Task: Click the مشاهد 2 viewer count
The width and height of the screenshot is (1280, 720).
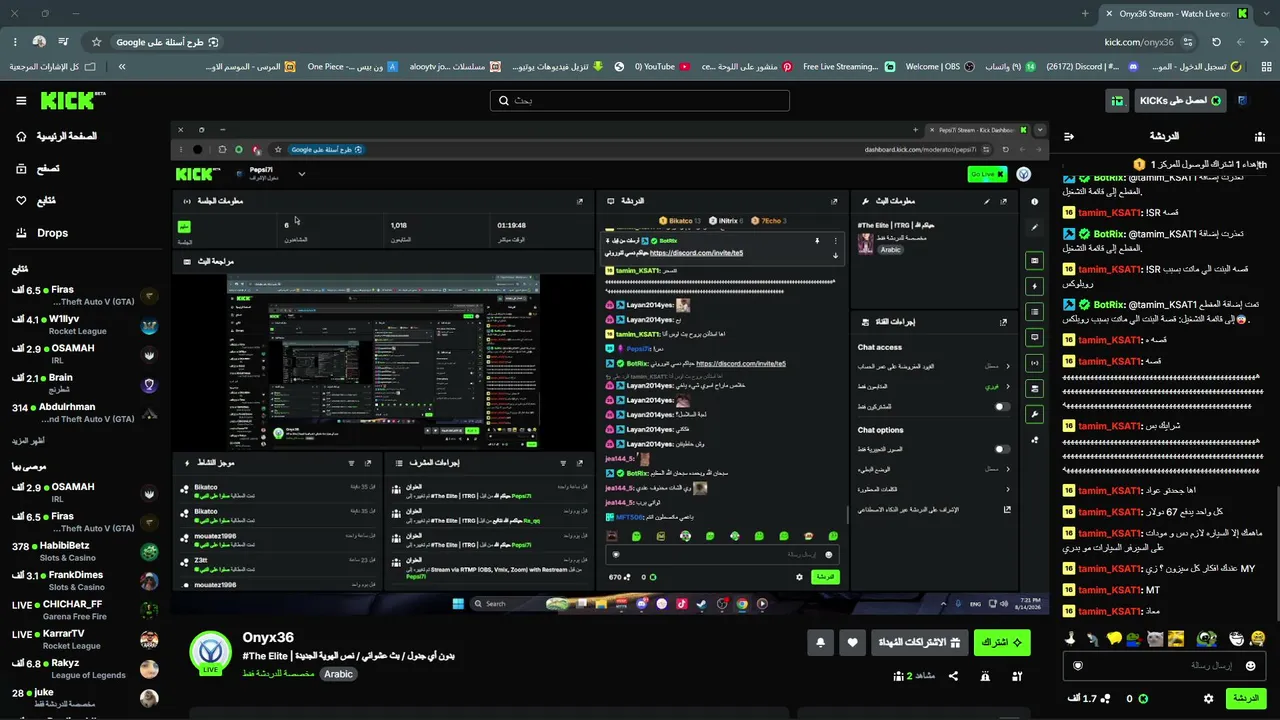Action: tap(914, 676)
